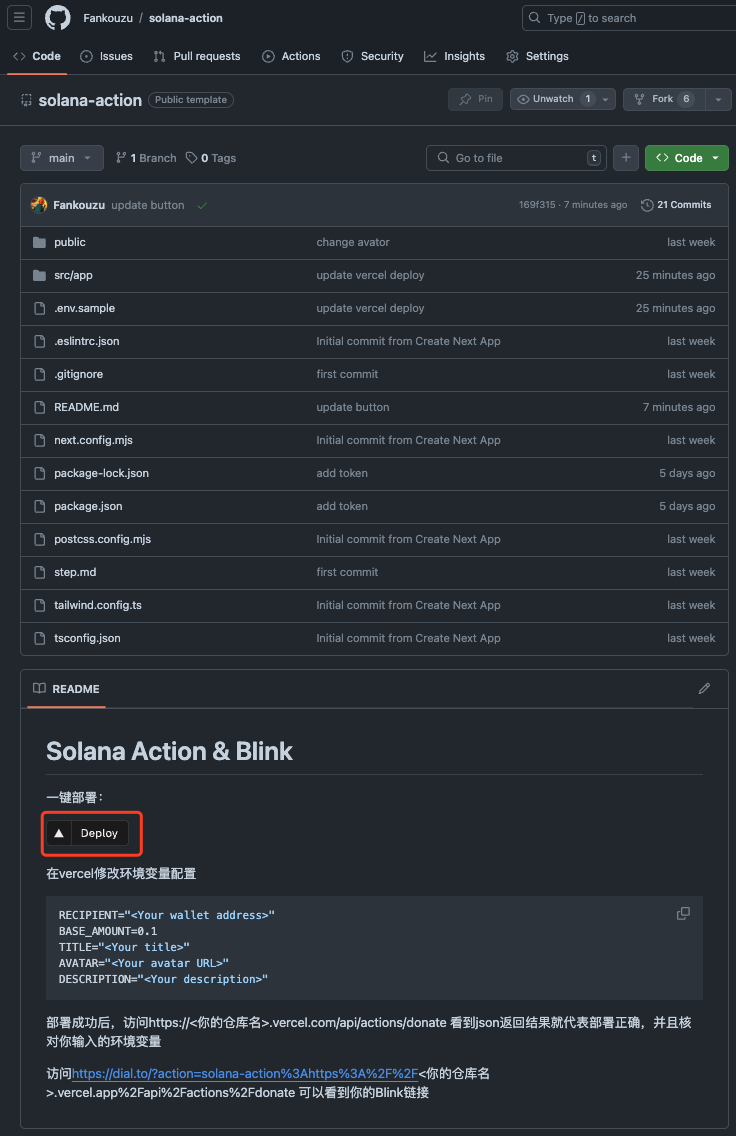Open the .eslintrc.json file
The width and height of the screenshot is (736, 1136).
point(87,341)
